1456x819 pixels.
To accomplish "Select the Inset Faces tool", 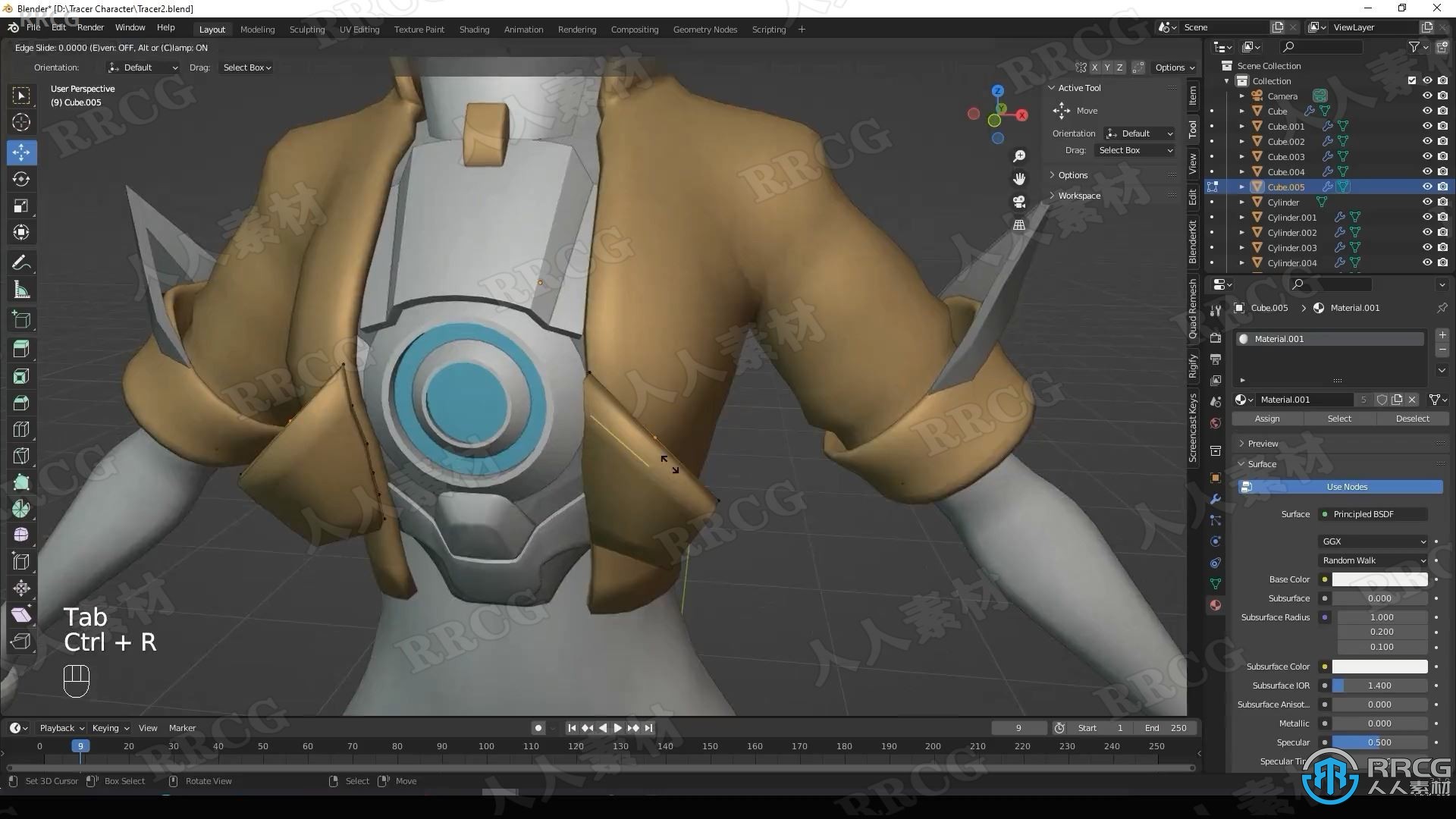I will click(21, 376).
